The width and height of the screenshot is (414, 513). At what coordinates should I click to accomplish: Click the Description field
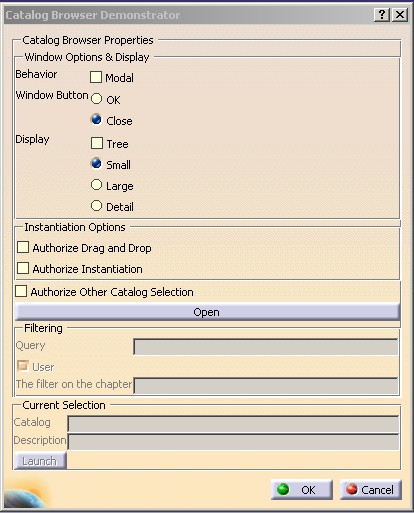coord(233,442)
